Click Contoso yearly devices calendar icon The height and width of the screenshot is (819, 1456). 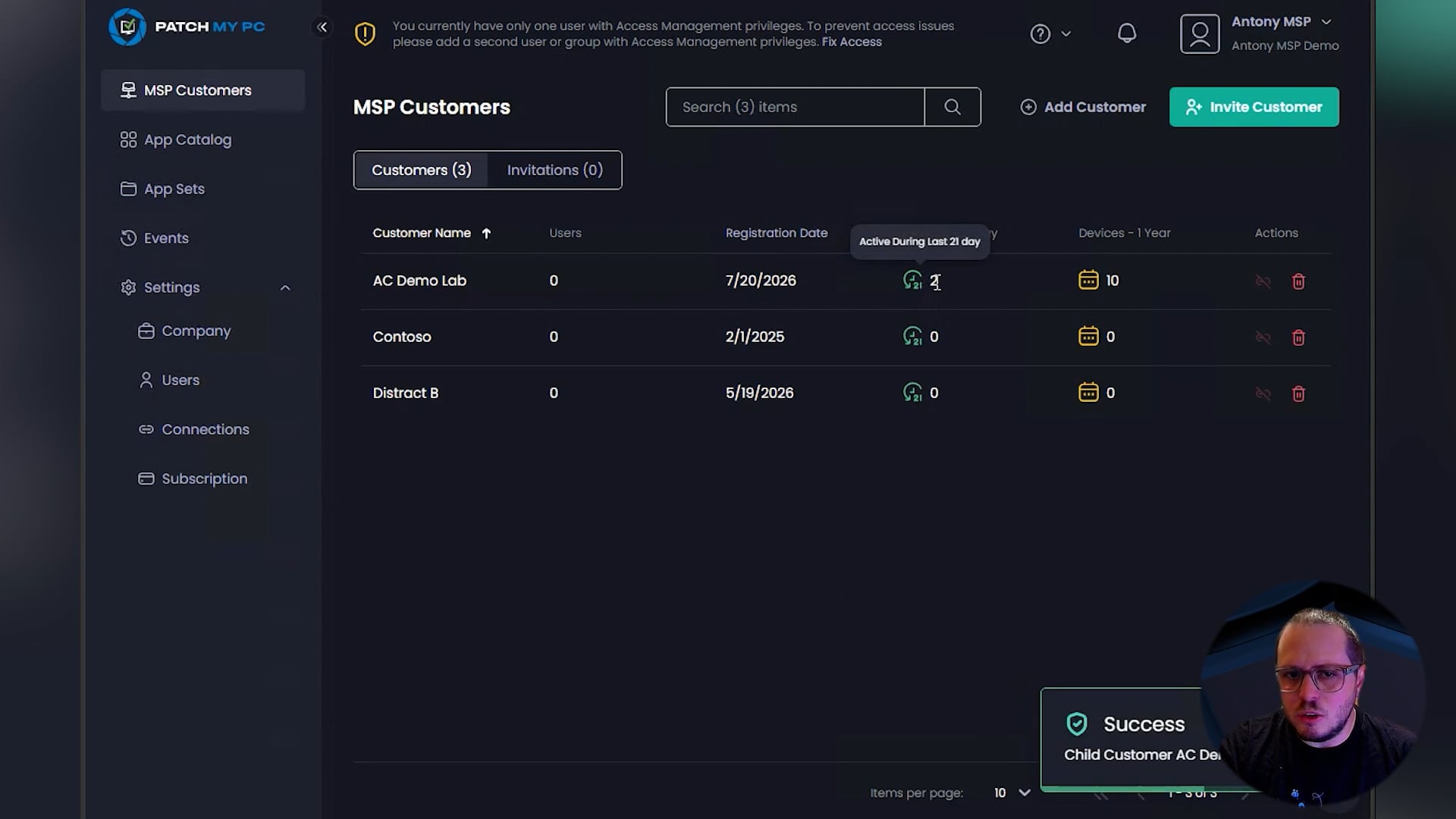1088,336
